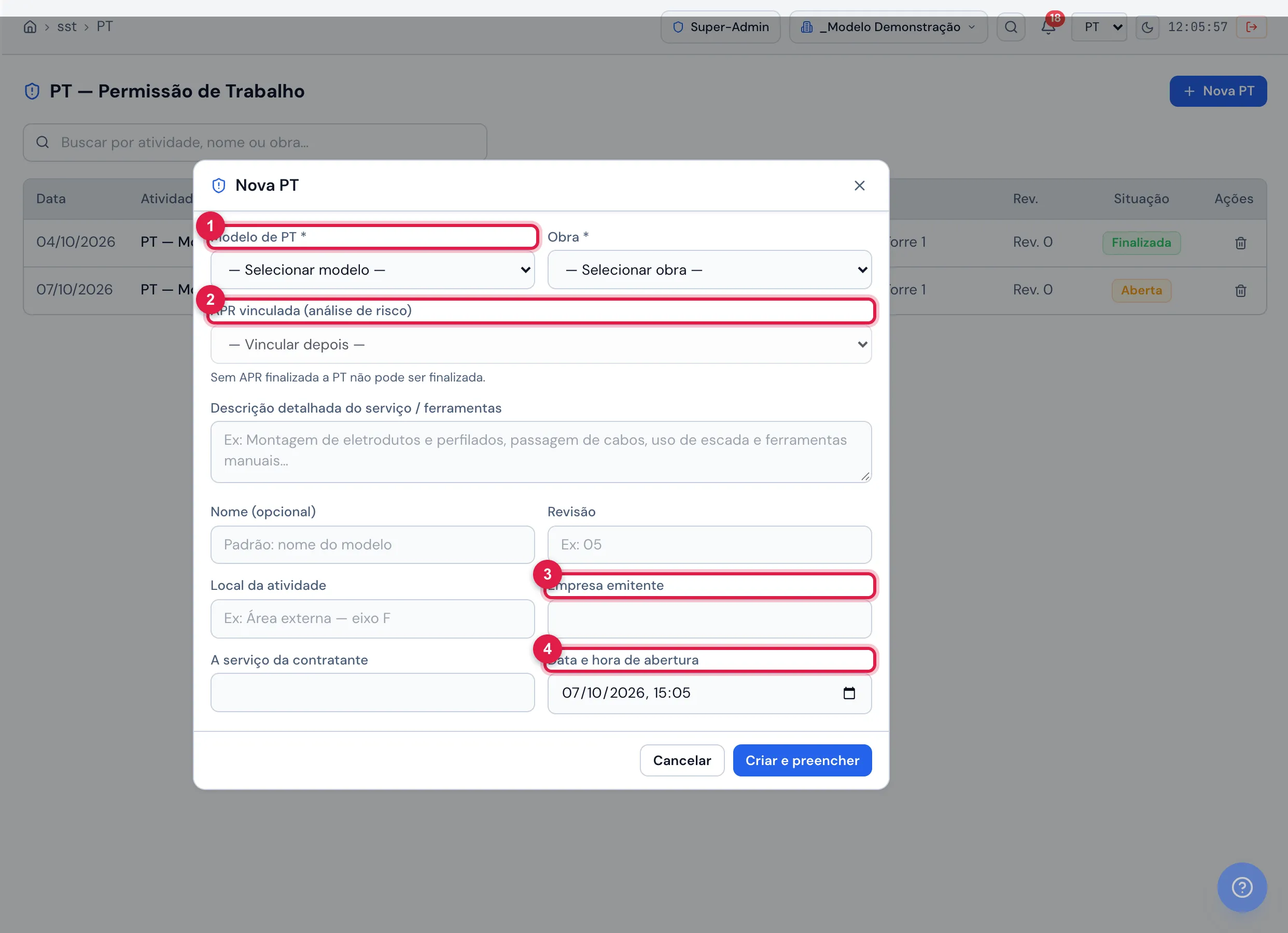Screen dimensions: 1288x933
Task: Focus the Local da atividade field
Action: click(x=372, y=618)
